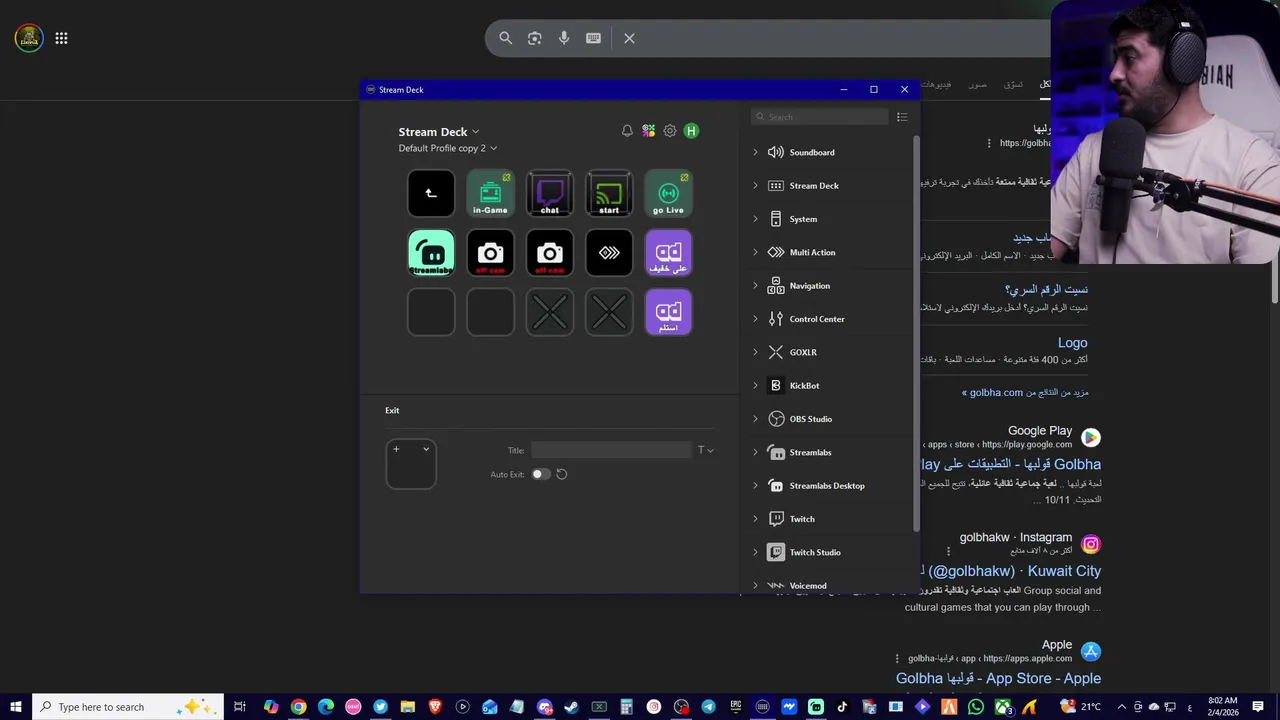Click the Soundboard speaker icon
1280x720 pixels.
[x=775, y=152]
